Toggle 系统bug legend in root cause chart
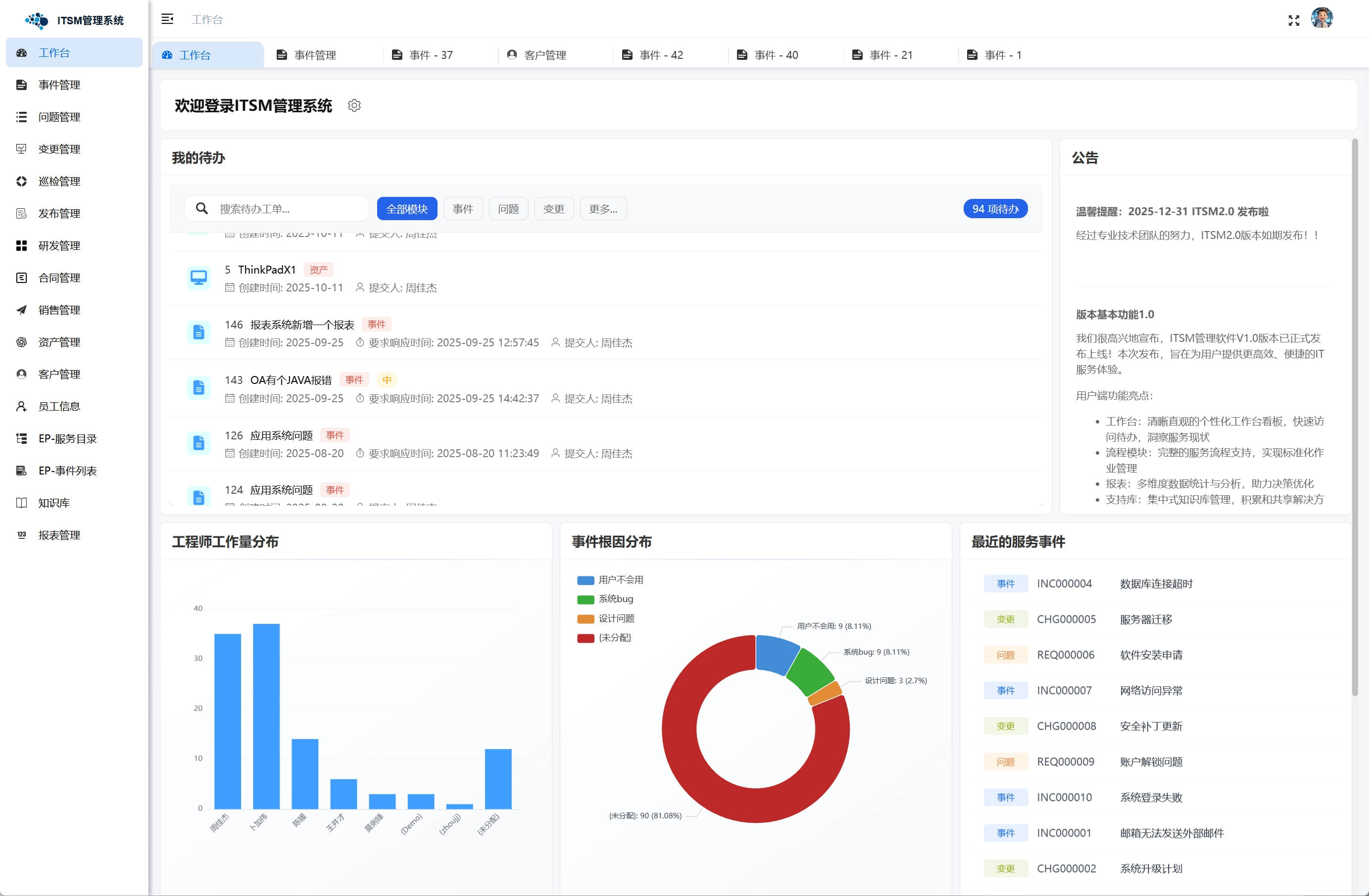Viewport: 1369px width, 896px height. (605, 599)
